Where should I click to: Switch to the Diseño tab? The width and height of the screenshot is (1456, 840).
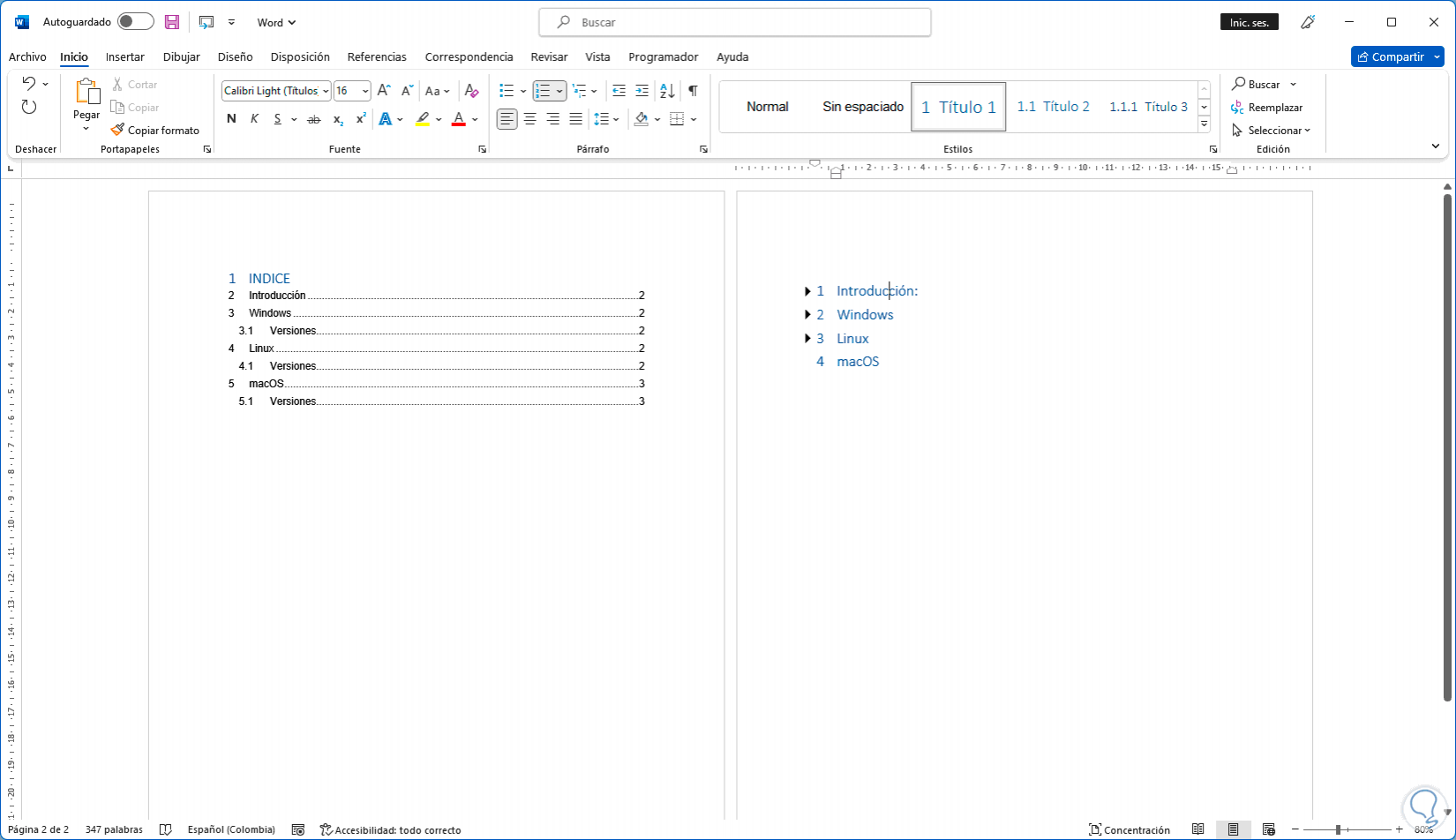click(236, 56)
